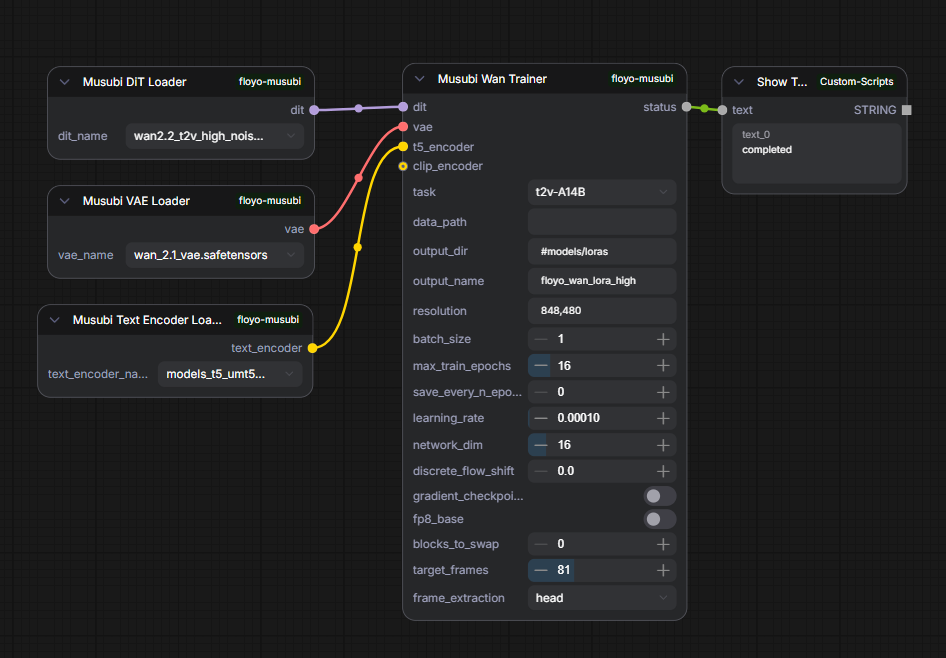Decrease network_dim using the minus icon
Image resolution: width=946 pixels, height=658 pixels.
coord(541,445)
